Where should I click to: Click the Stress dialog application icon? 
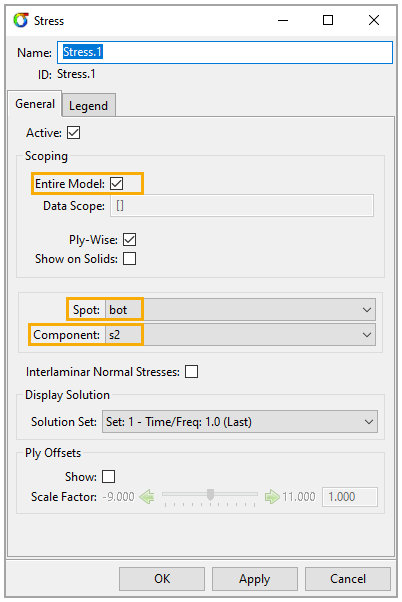tap(21, 20)
